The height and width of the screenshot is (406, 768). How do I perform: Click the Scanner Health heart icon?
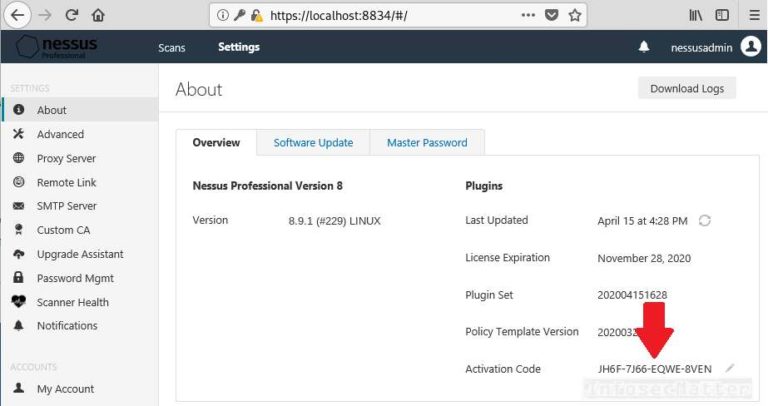(x=19, y=301)
